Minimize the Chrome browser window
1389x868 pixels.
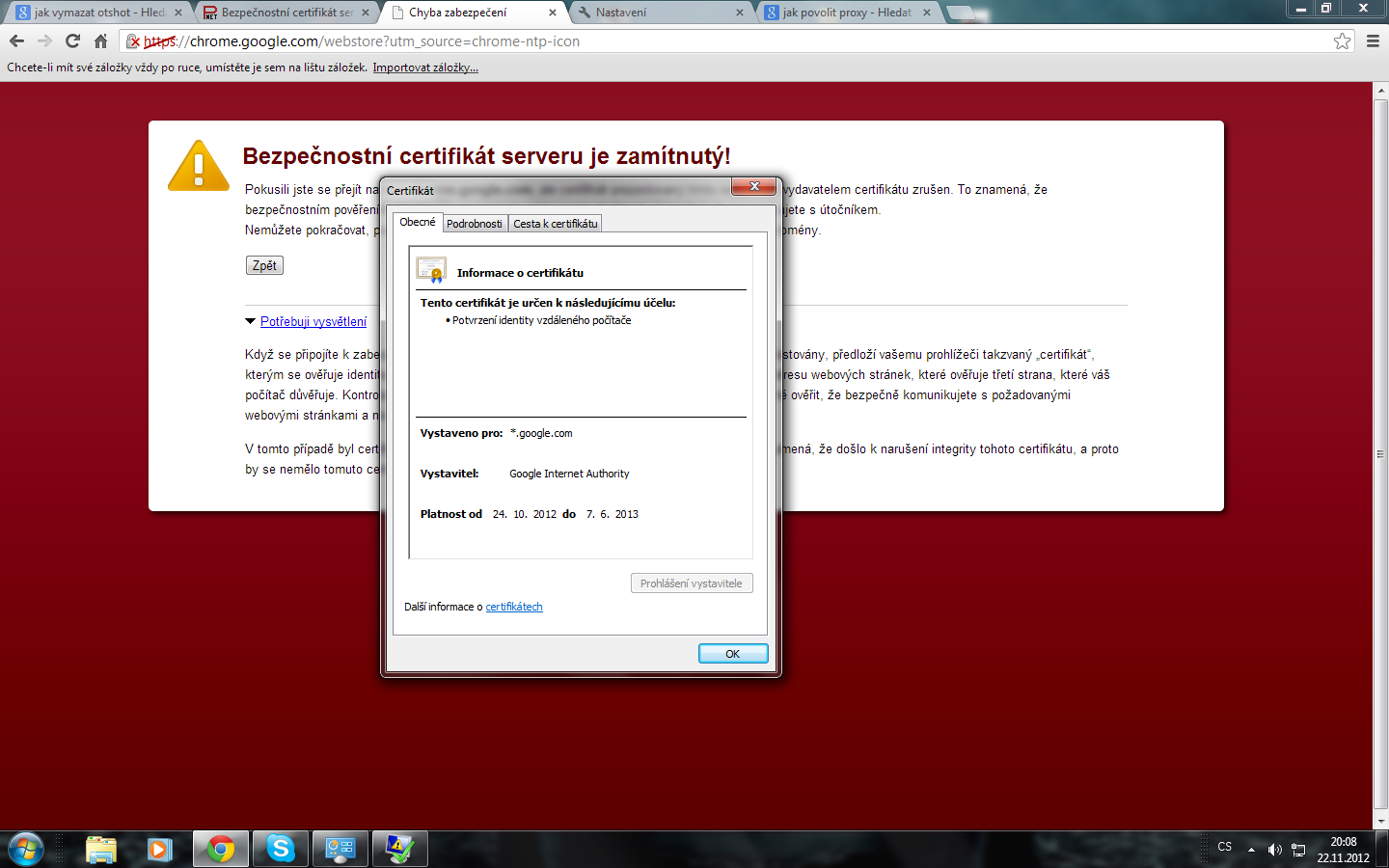[x=1301, y=9]
